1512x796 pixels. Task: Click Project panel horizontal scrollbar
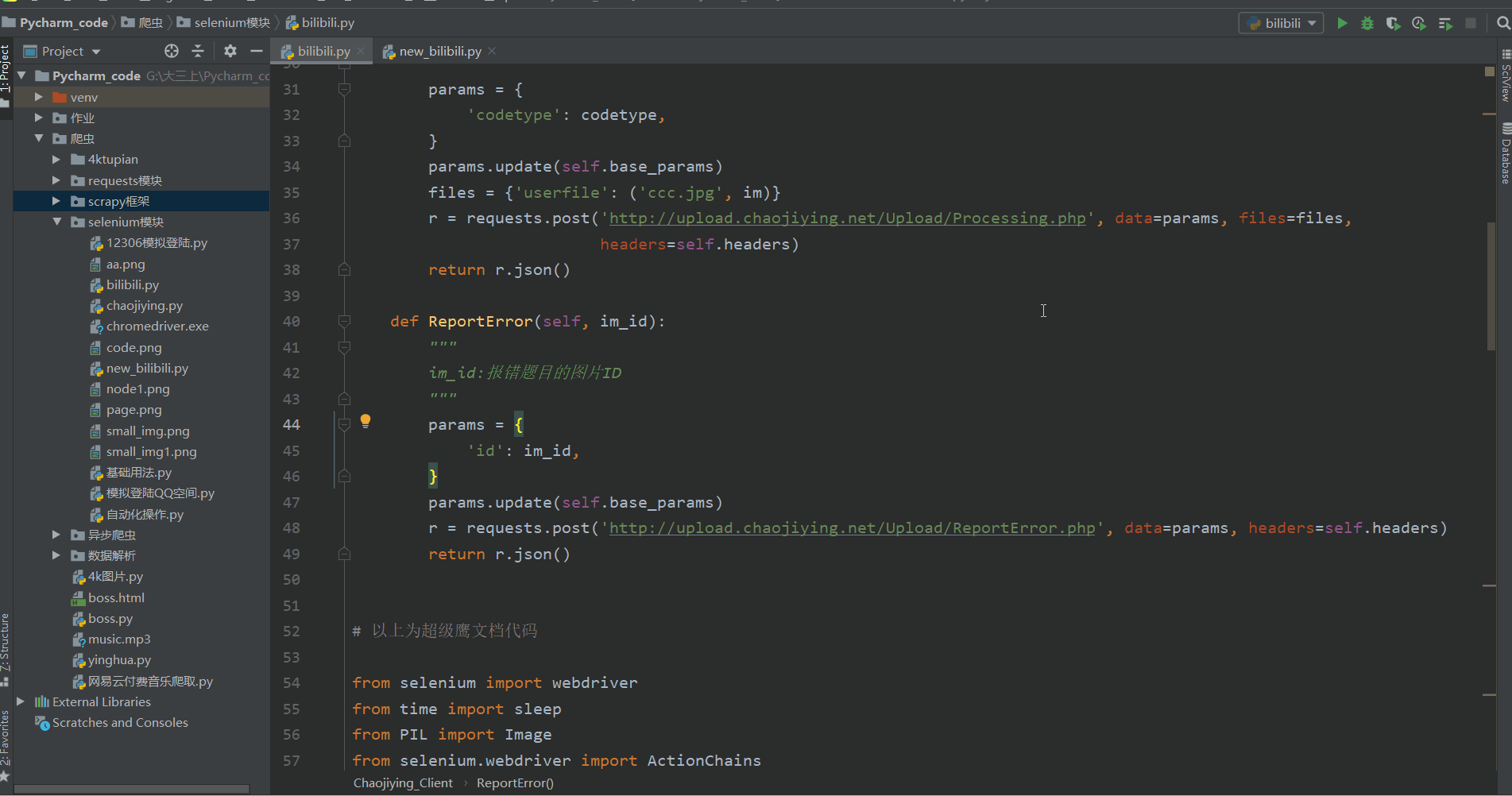click(x=132, y=789)
